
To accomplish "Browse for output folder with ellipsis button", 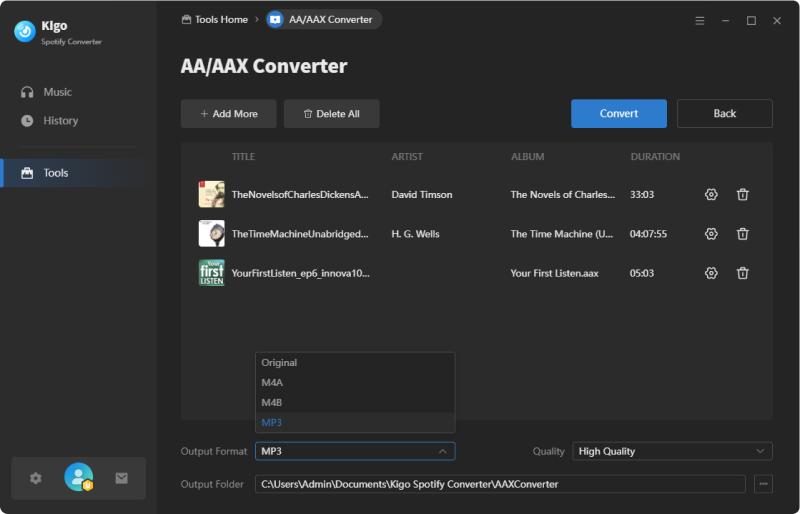I will point(763,484).
